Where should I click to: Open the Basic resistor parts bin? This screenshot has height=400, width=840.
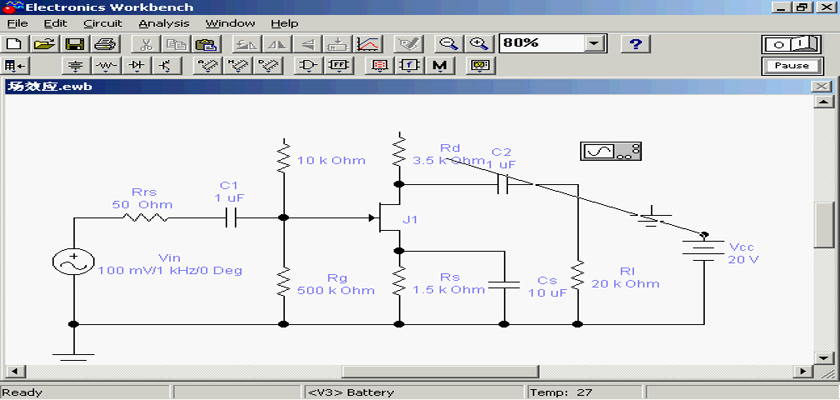click(107, 66)
